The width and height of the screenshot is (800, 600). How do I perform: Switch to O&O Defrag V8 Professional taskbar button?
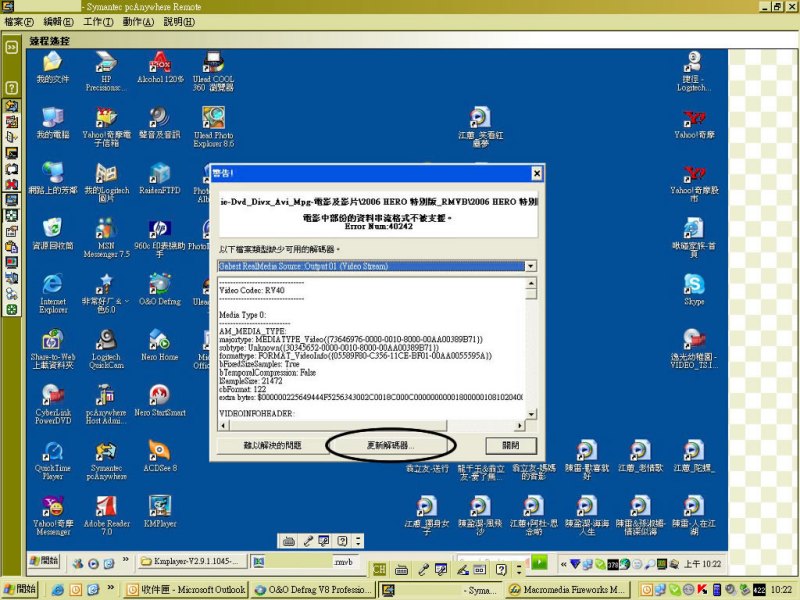pyautogui.click(x=314, y=590)
